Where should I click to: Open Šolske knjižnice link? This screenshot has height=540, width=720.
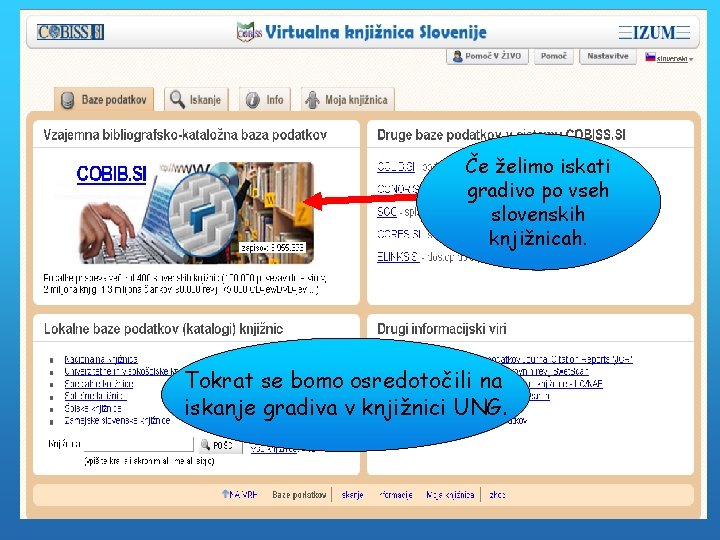[93, 408]
